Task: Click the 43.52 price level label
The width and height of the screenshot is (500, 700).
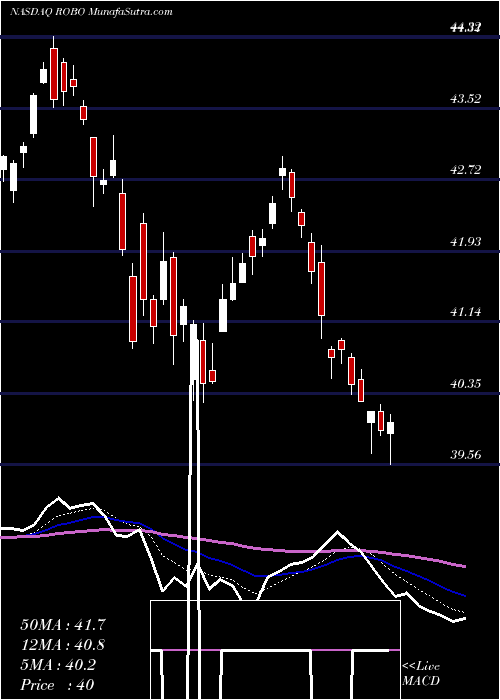Action: tap(466, 99)
